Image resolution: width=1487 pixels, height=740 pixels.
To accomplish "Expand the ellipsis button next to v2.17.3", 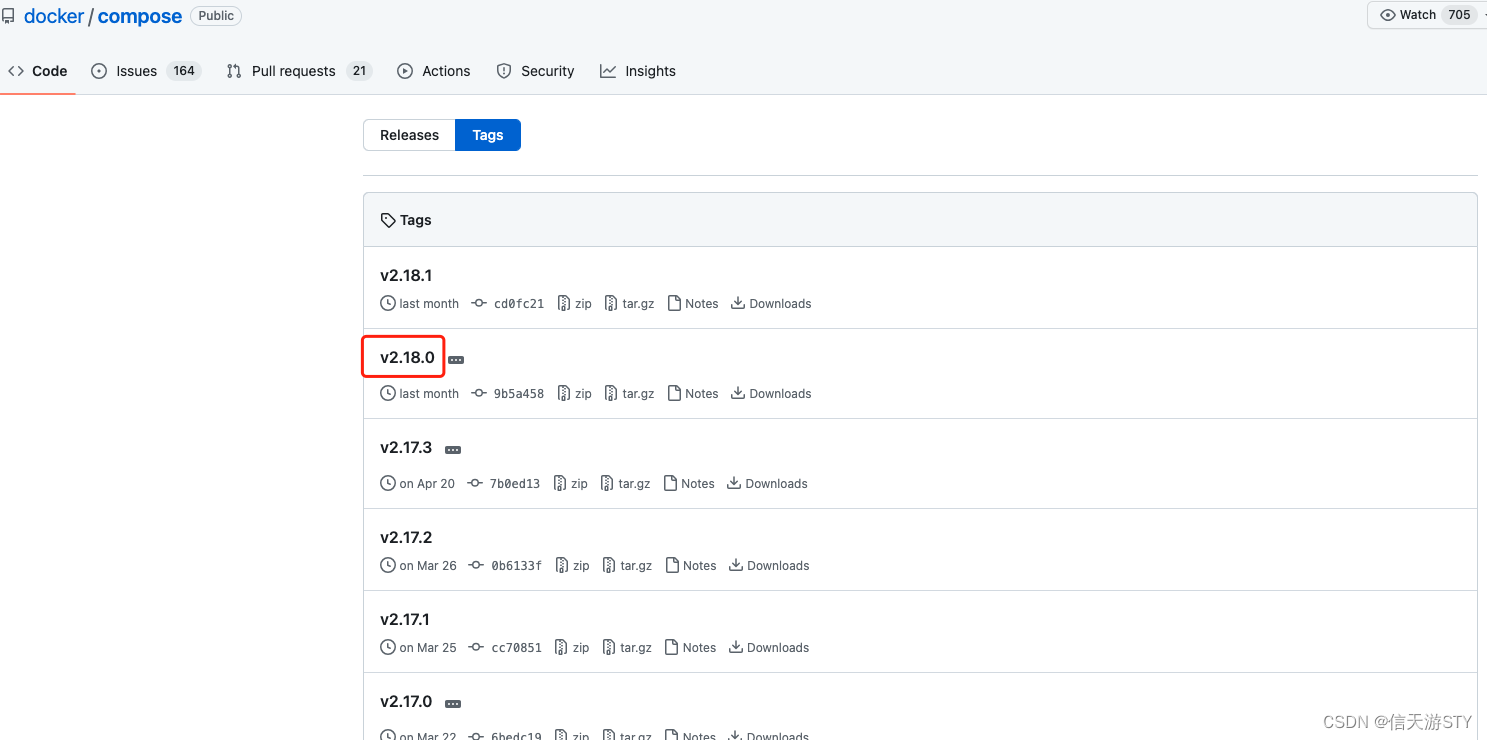I will click(452, 449).
